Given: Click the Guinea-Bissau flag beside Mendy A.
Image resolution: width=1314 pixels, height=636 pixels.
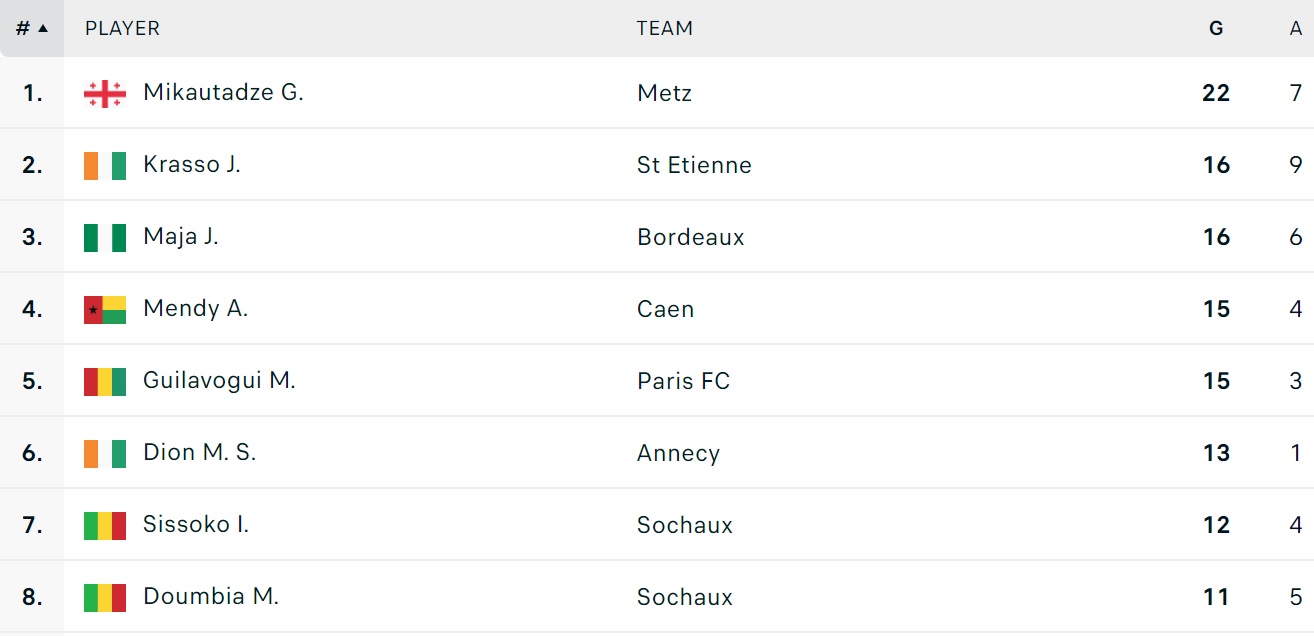Looking at the screenshot, I should coord(105,310).
